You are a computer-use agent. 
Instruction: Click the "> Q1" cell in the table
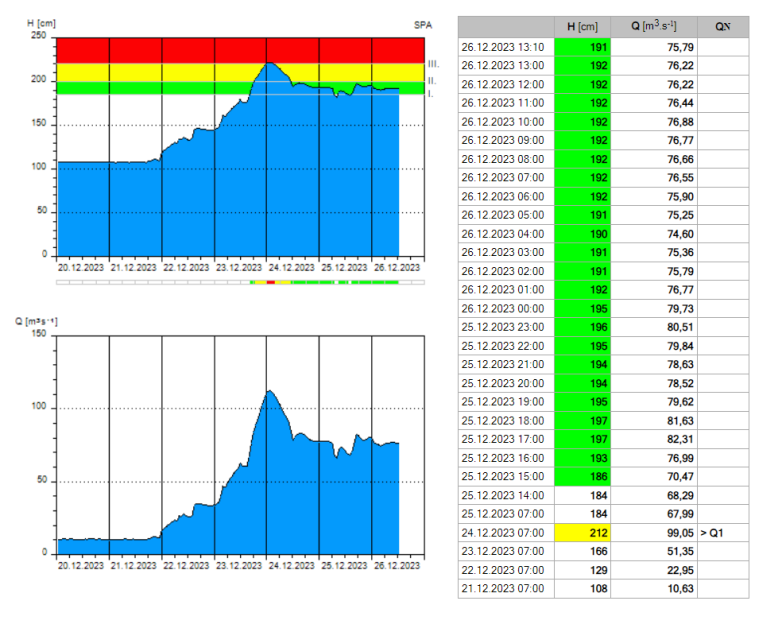click(721, 532)
